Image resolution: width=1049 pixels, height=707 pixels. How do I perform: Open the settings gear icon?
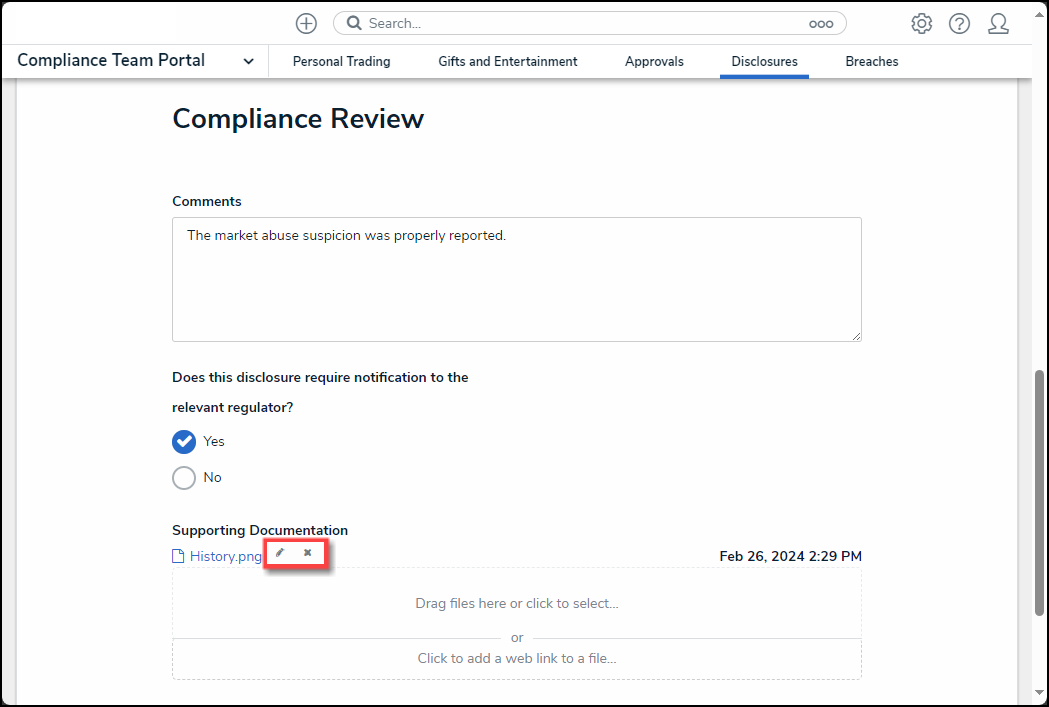pyautogui.click(x=921, y=23)
